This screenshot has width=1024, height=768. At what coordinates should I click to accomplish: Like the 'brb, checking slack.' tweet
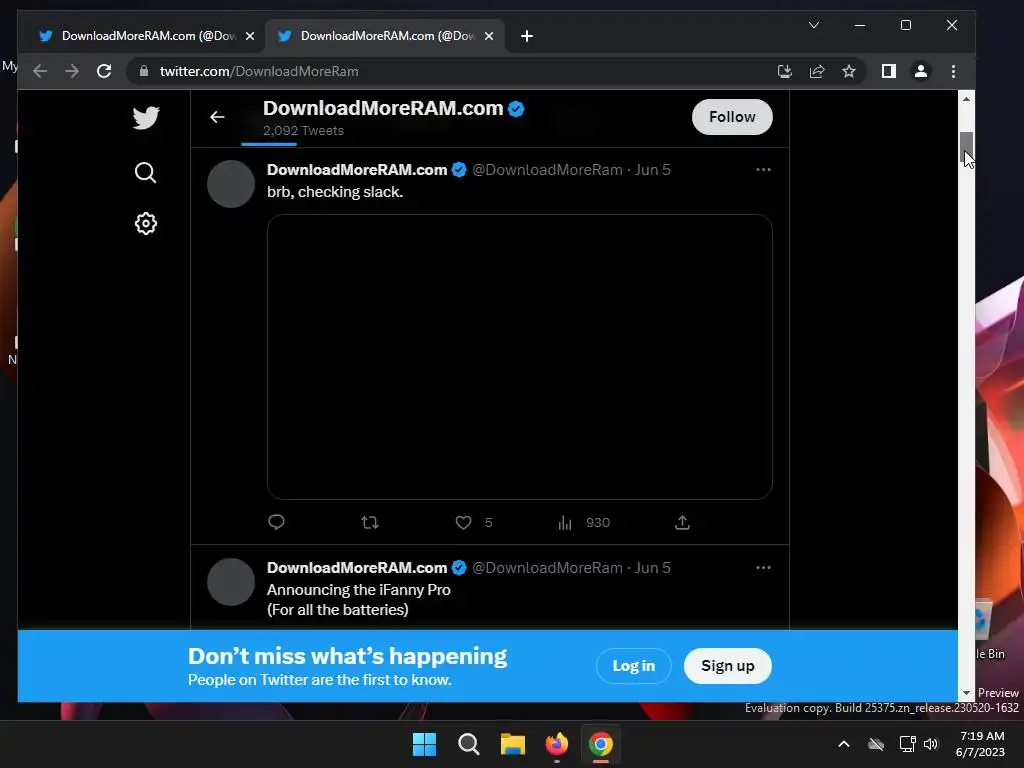tap(463, 522)
